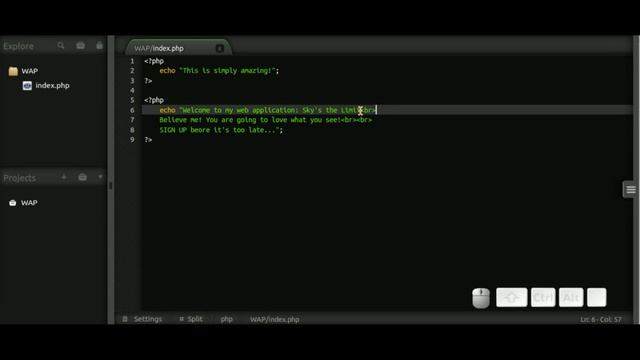Open the WAP project in Projects list
The image size is (640, 360).
[x=29, y=203]
